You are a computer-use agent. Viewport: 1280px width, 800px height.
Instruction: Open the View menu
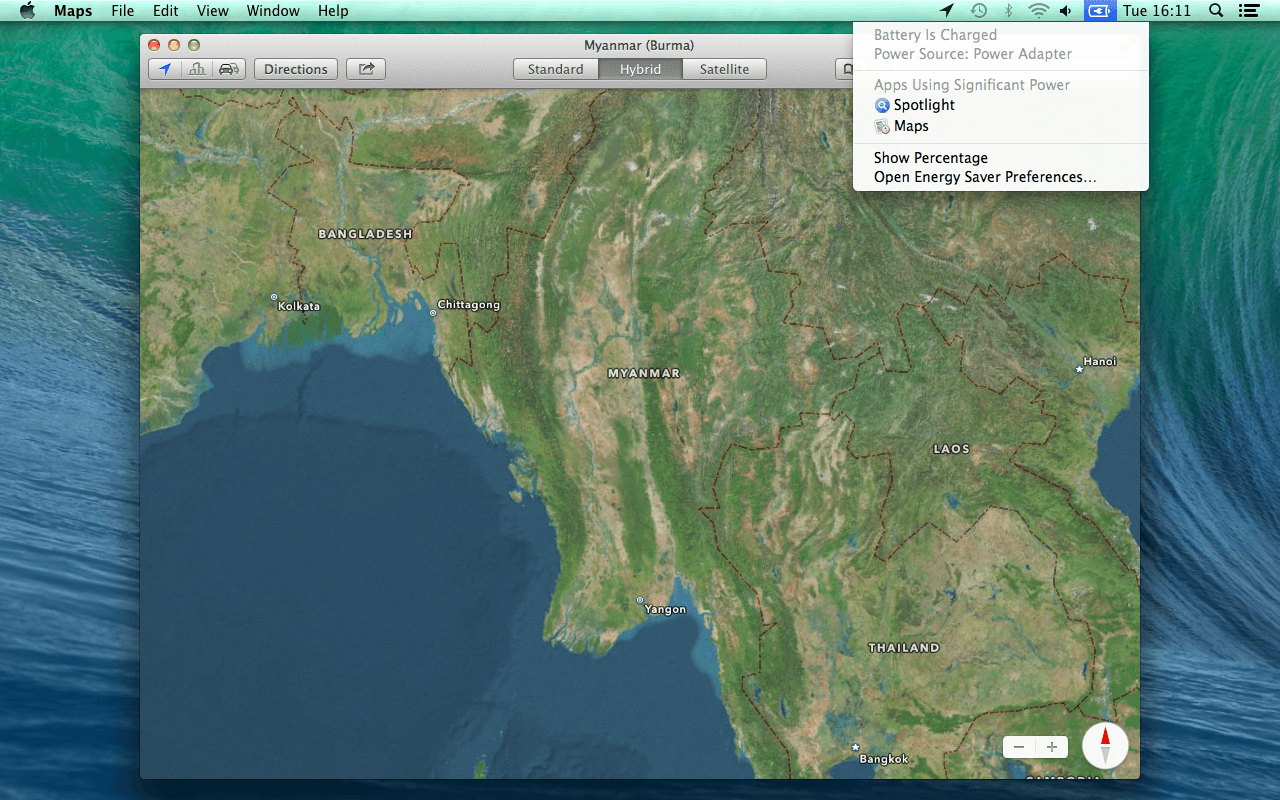212,11
